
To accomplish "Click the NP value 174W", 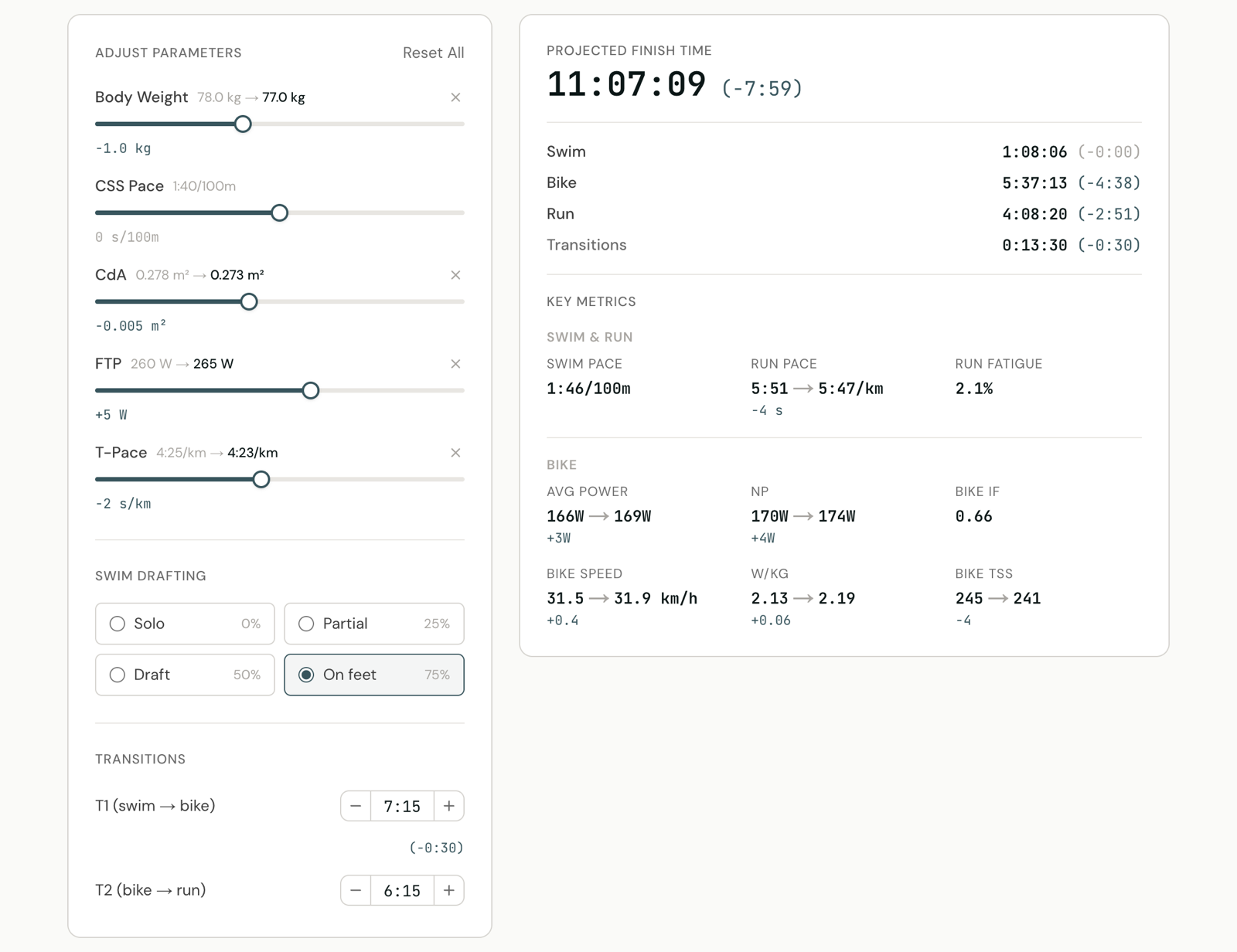I will (837, 516).
